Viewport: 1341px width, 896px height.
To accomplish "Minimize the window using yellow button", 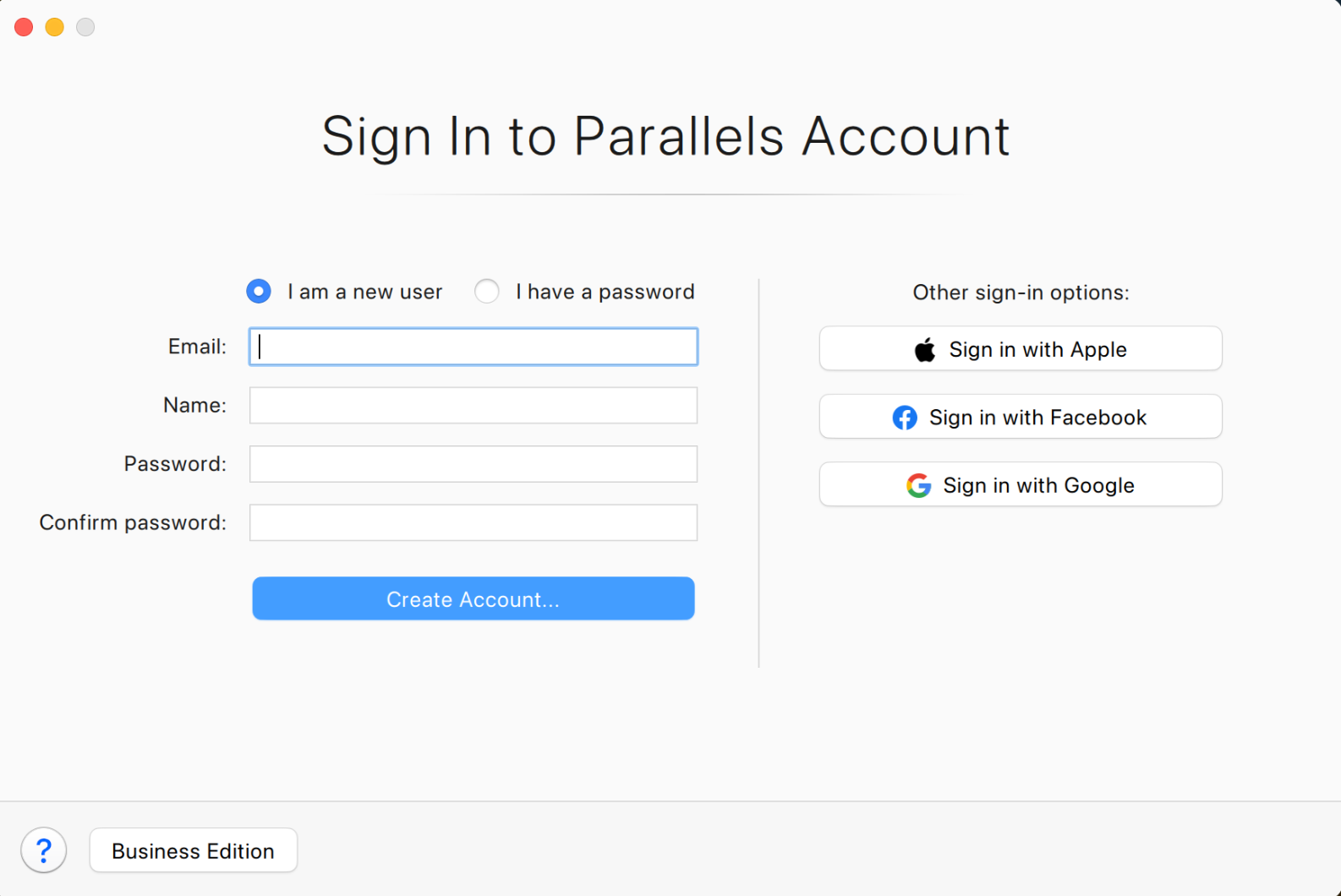I will point(55,27).
